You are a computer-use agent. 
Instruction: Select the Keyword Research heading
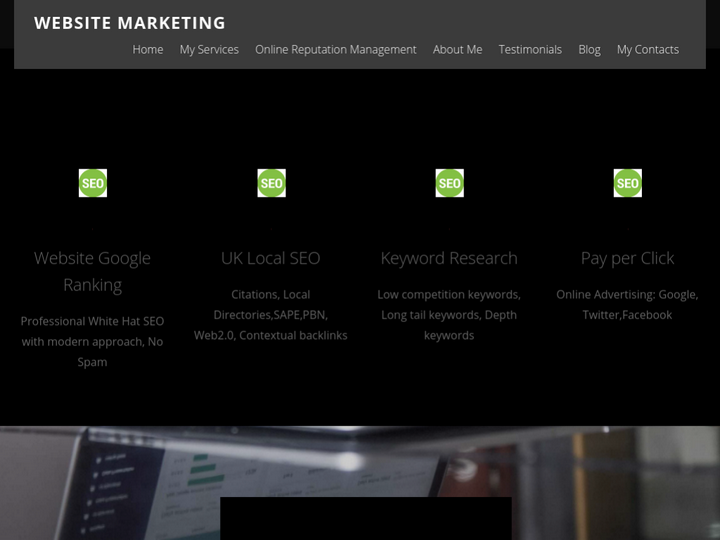click(449, 258)
